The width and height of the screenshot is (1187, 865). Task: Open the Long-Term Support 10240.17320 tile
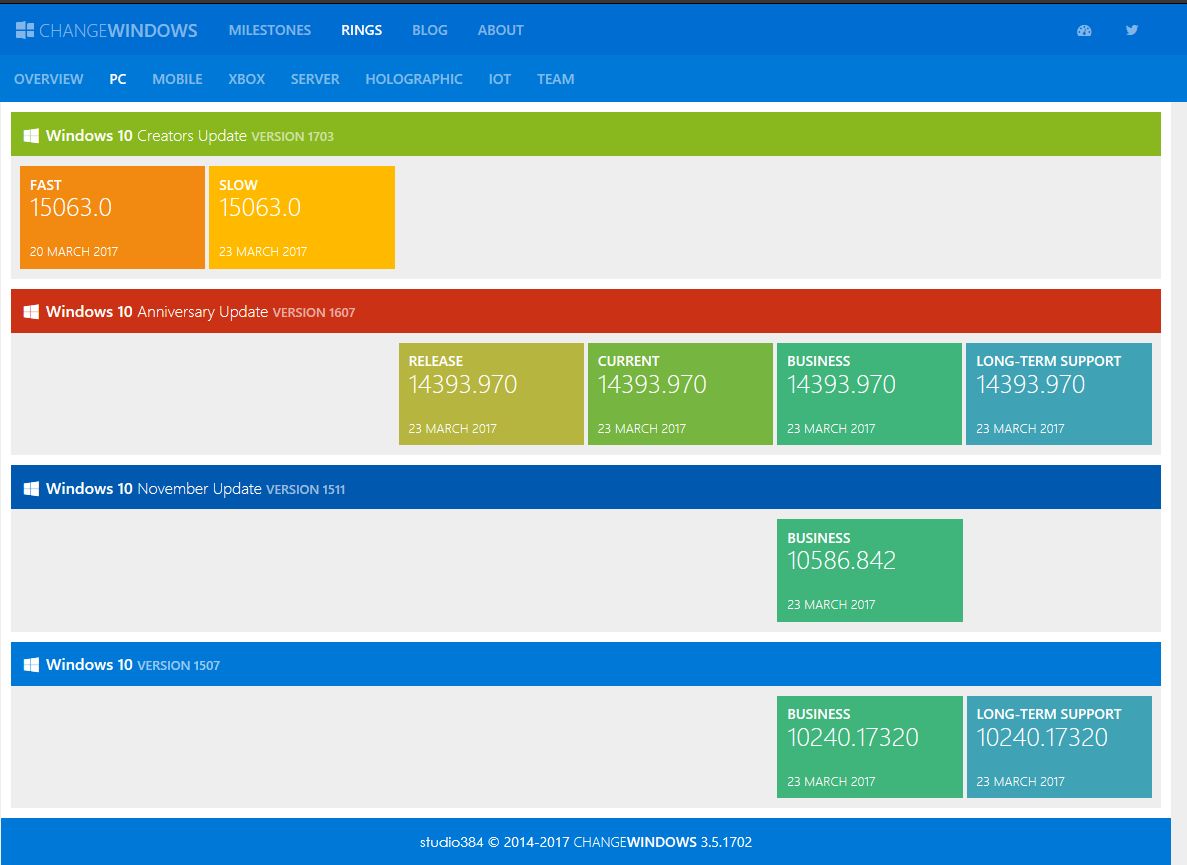pyautogui.click(x=1059, y=747)
